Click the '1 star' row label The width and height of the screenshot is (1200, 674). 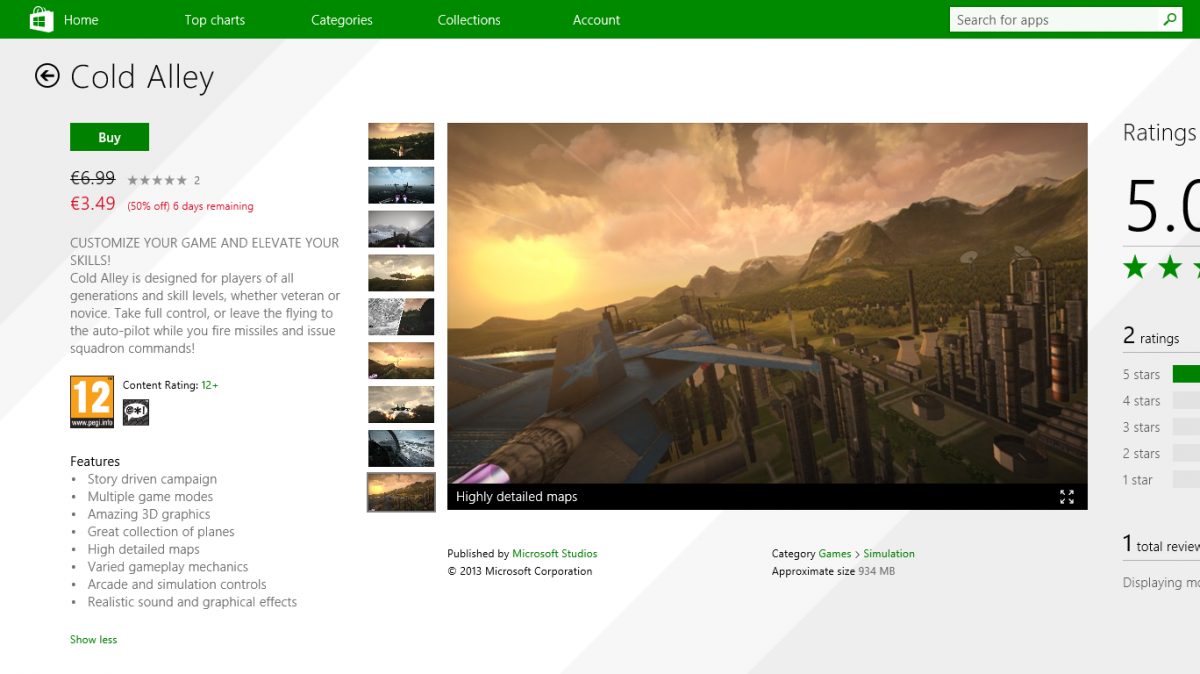pos(1138,480)
